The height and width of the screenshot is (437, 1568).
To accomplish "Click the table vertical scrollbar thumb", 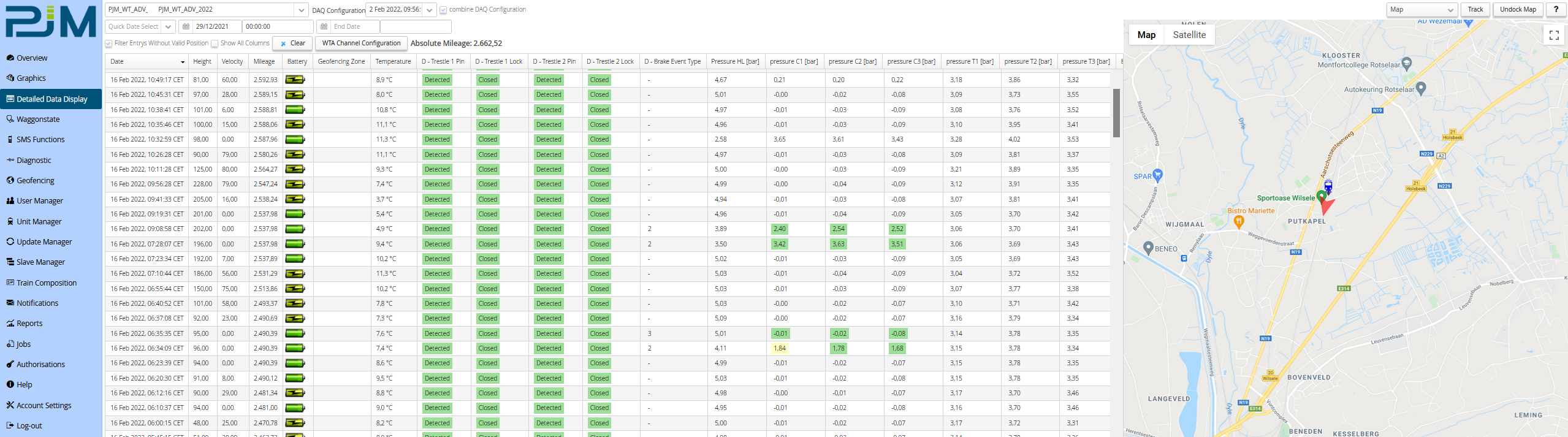I will [x=1116, y=113].
